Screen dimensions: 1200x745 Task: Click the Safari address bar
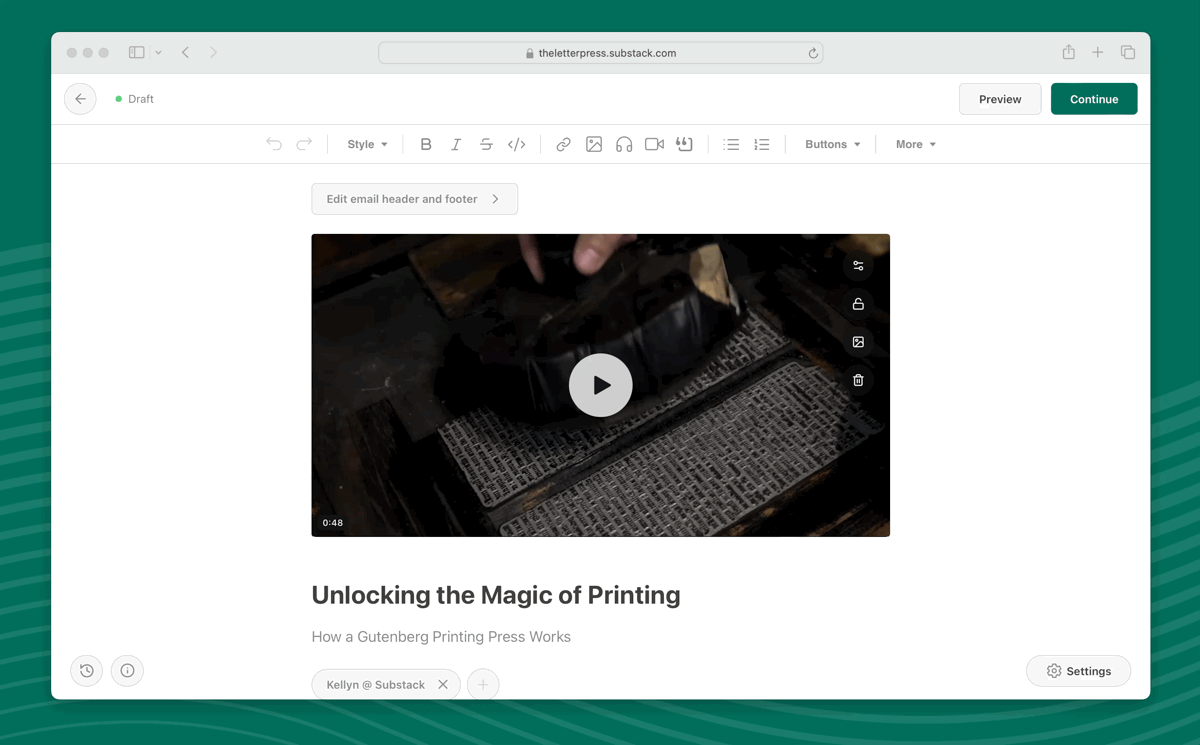click(x=601, y=53)
